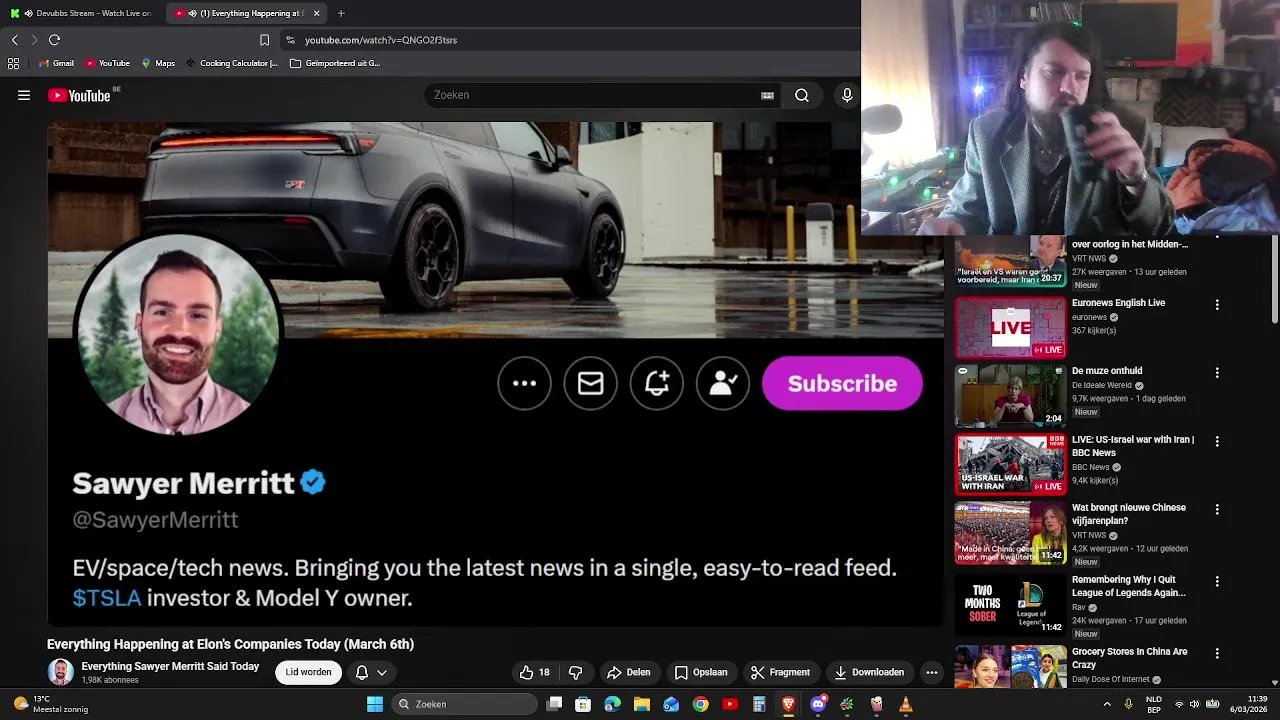Open the over oorlog in het Midden video title
This screenshot has width=1280, height=720.
pyautogui.click(x=1130, y=244)
